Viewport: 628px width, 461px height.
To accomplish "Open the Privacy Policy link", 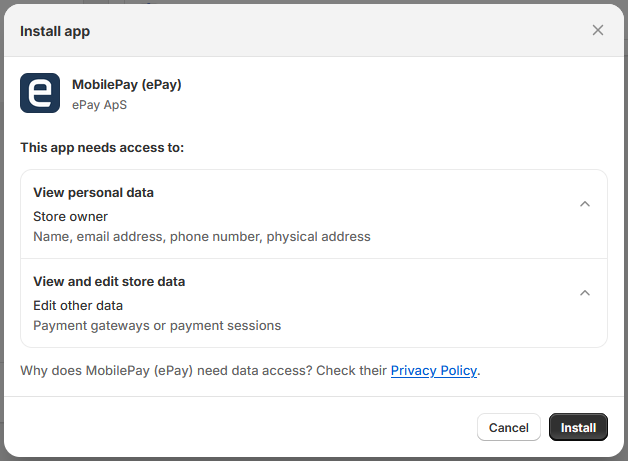I will [433, 371].
